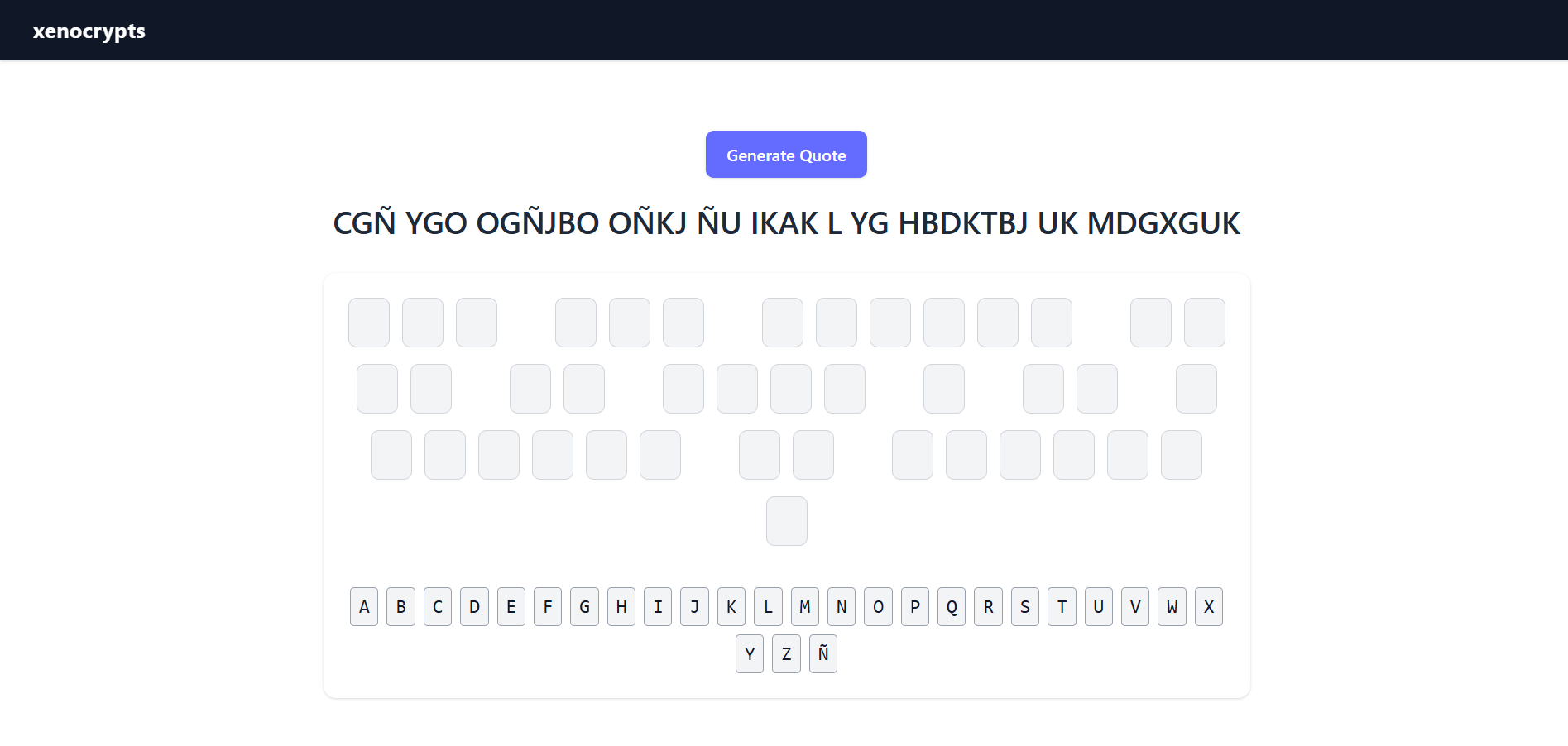Choose the letter M key

tap(805, 607)
